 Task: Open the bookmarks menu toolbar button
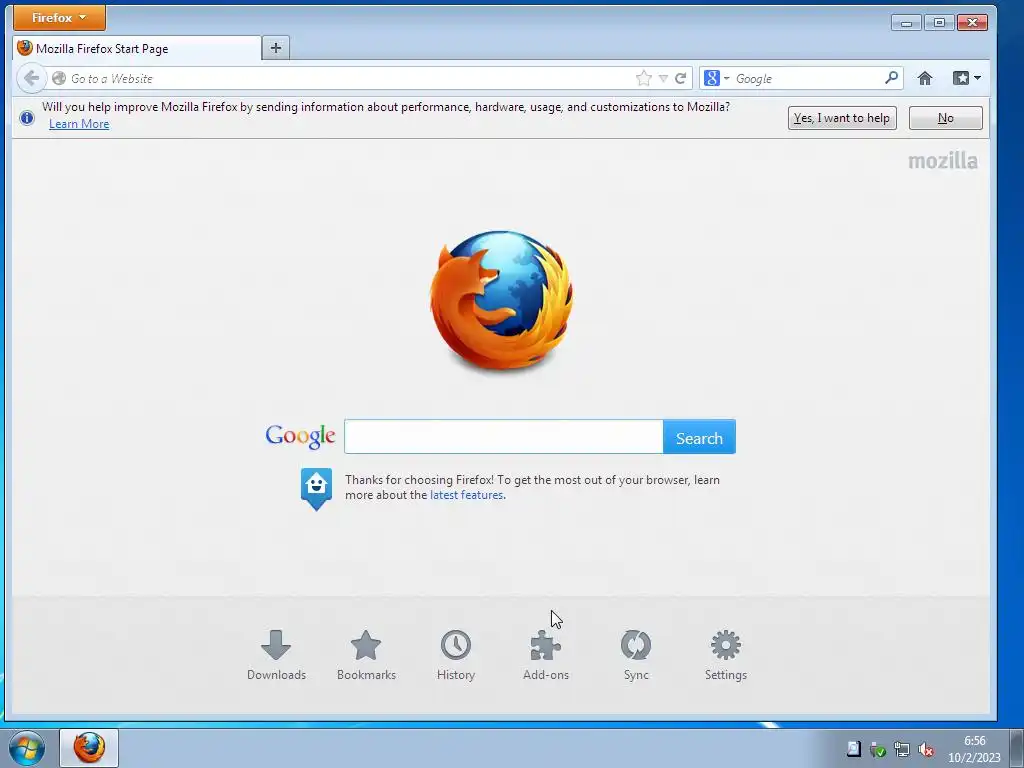pos(967,78)
